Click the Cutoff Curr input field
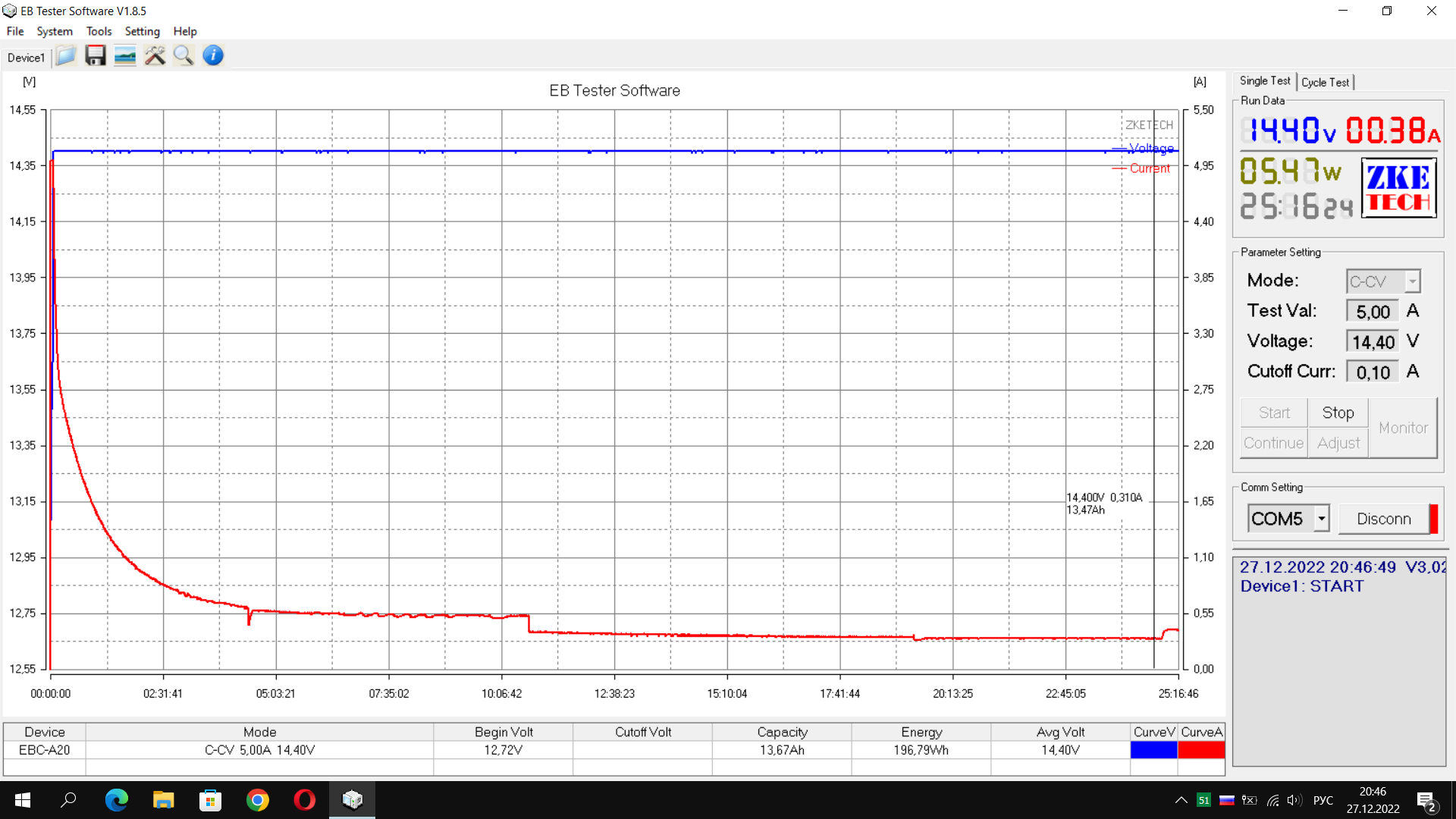Image resolution: width=1456 pixels, height=819 pixels. click(x=1373, y=372)
